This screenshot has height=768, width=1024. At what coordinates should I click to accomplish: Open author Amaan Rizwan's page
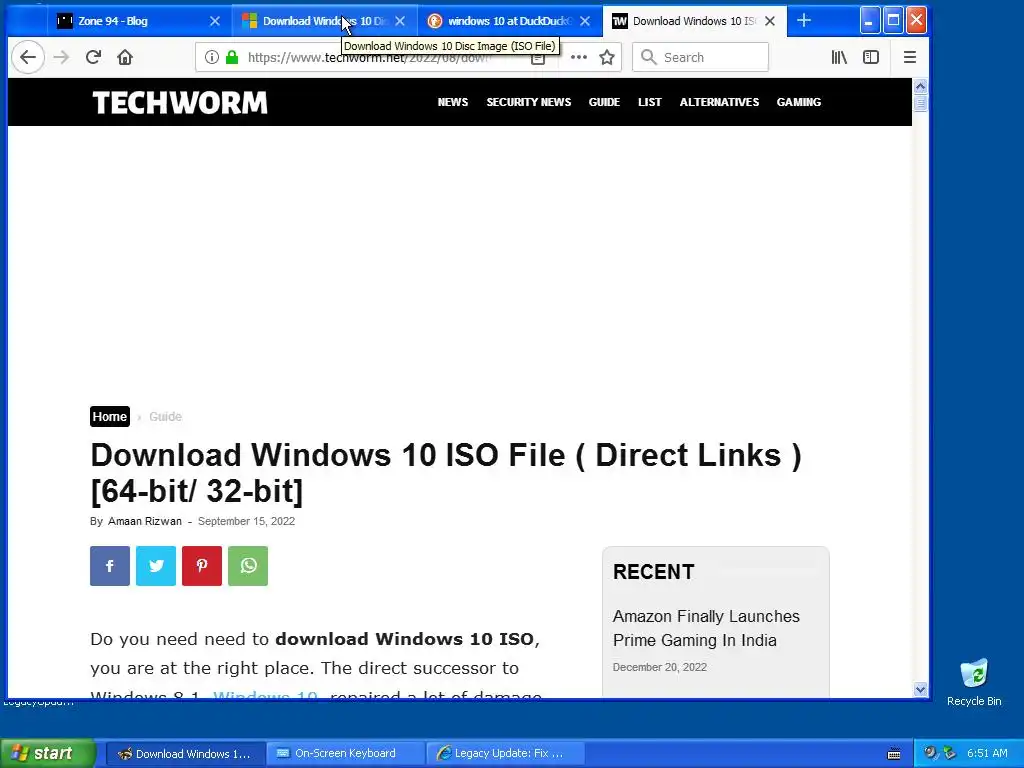coord(145,521)
